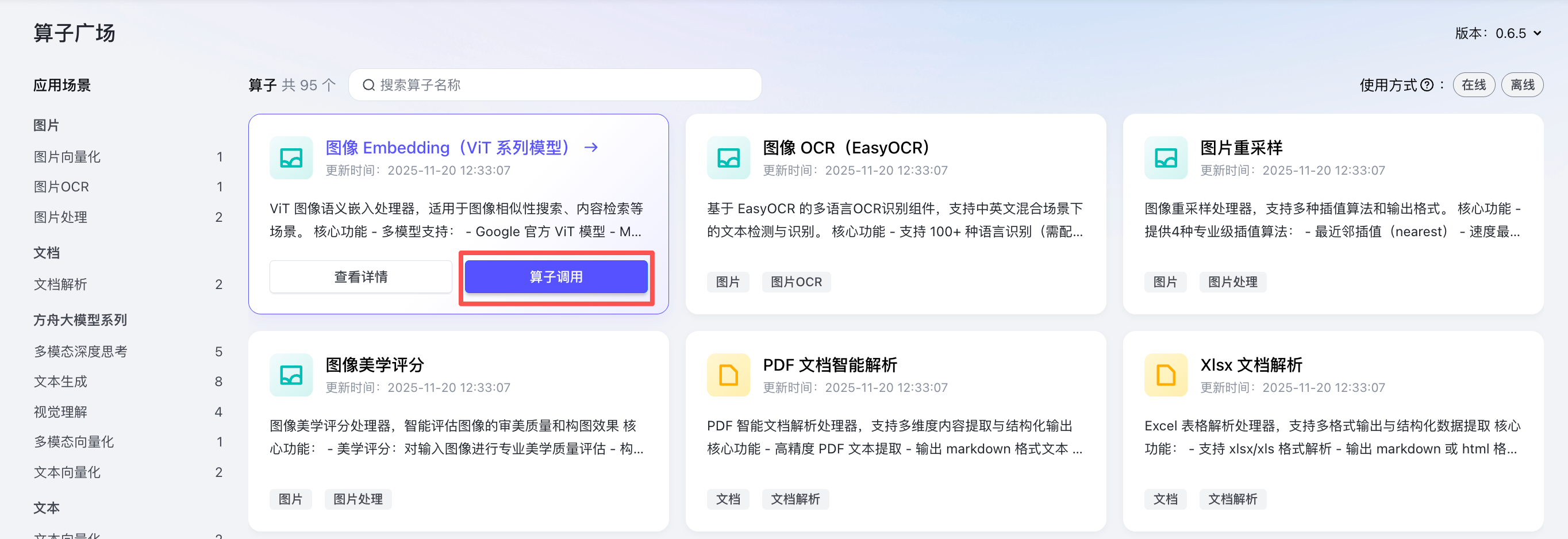Toggle the 在线 usage filter
1568x539 pixels.
(x=1474, y=85)
